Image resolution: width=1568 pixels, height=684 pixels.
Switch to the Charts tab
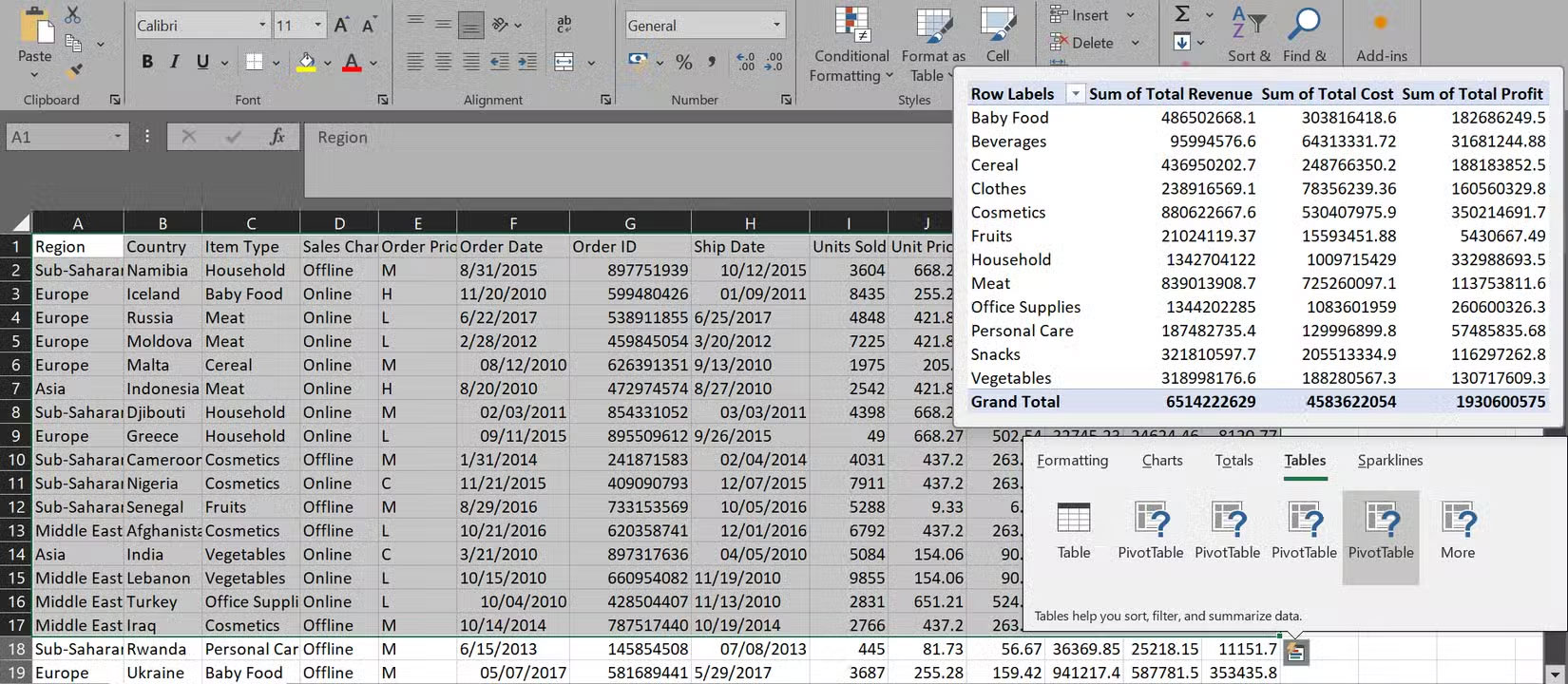tap(1161, 461)
